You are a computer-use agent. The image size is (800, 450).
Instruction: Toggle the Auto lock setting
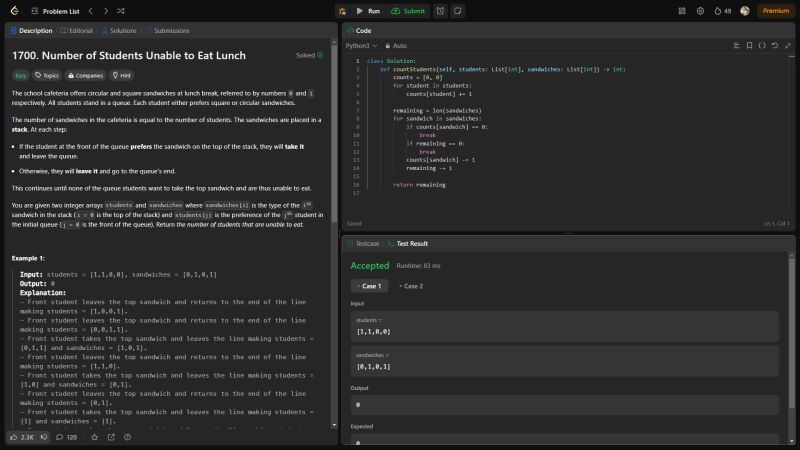[396, 46]
